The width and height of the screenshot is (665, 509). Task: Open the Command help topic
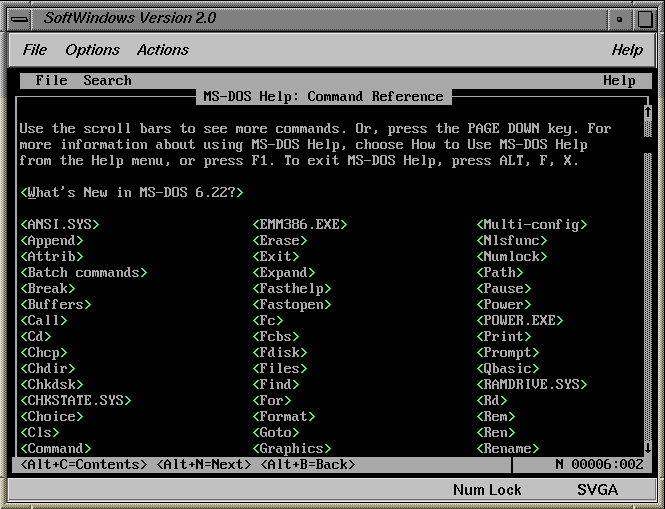[56, 448]
